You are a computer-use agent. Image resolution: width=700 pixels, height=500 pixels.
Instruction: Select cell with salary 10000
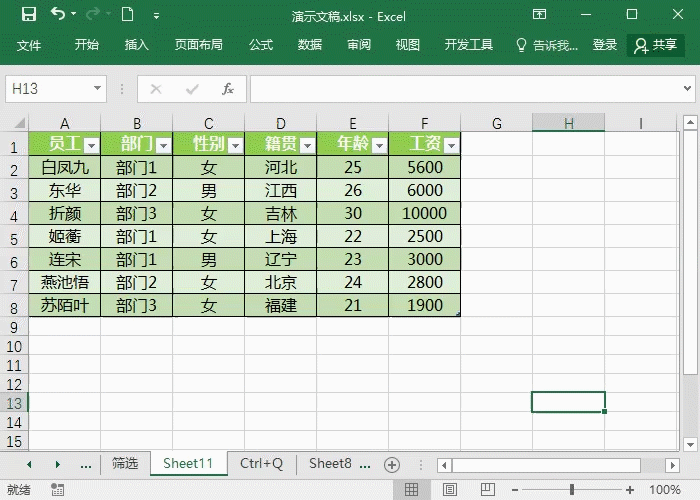pyautogui.click(x=425, y=213)
